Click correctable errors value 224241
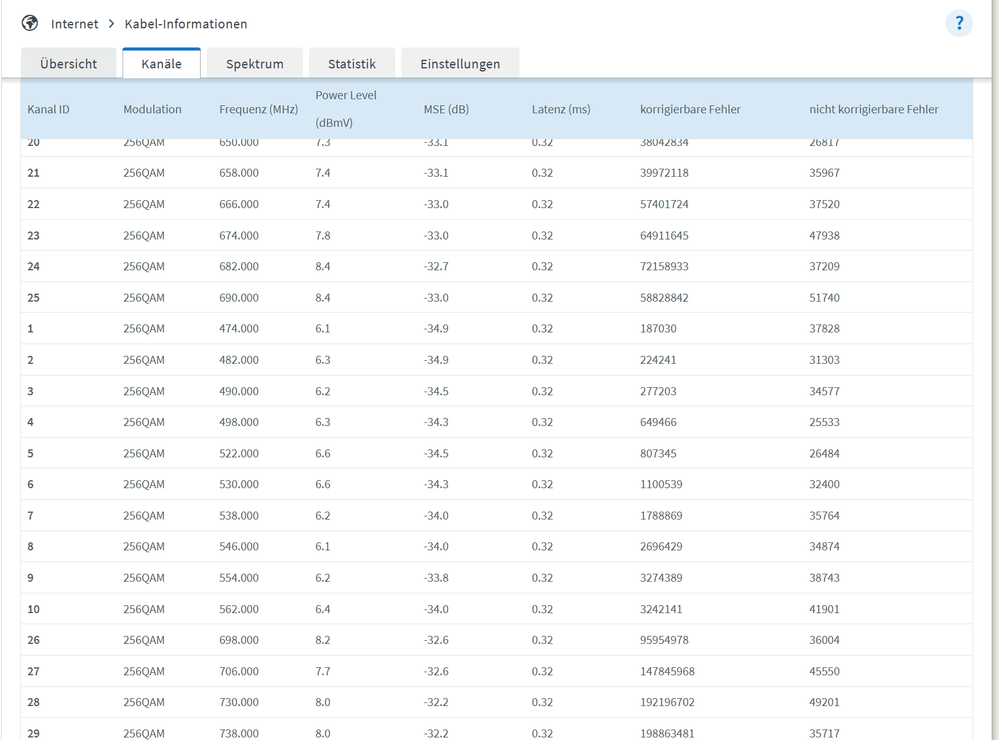Screen dimensions: 999x740 point(658,359)
